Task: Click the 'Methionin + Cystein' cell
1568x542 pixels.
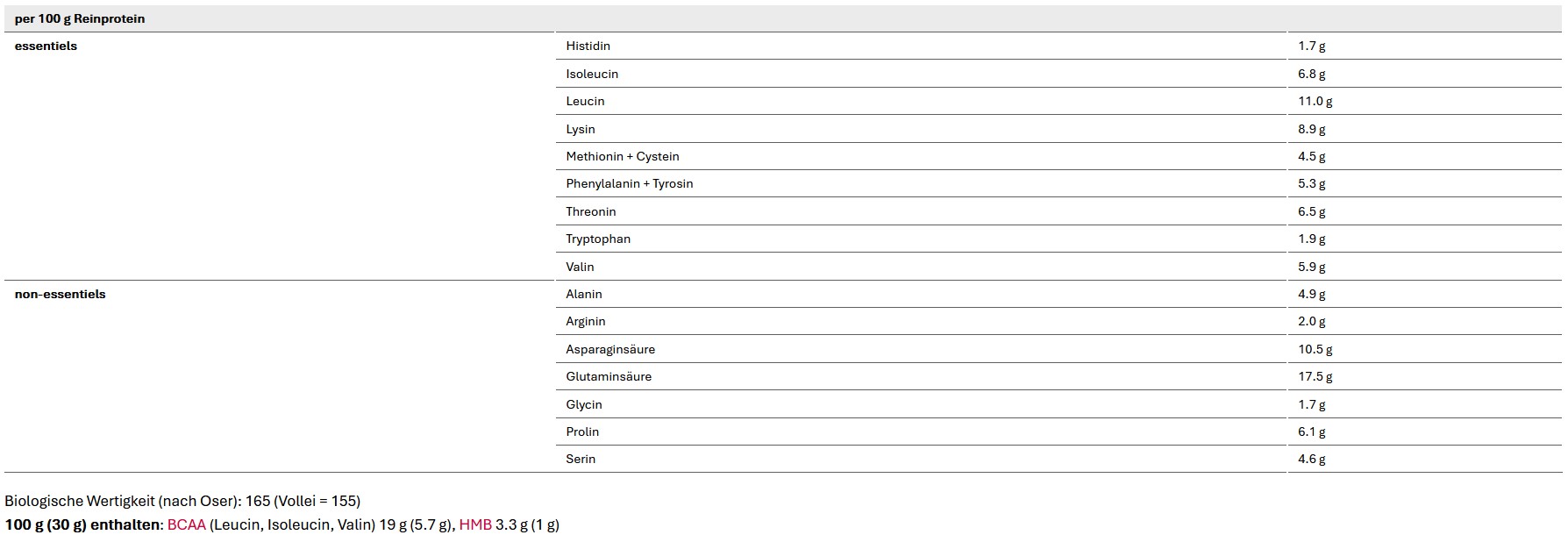Action: click(x=623, y=156)
